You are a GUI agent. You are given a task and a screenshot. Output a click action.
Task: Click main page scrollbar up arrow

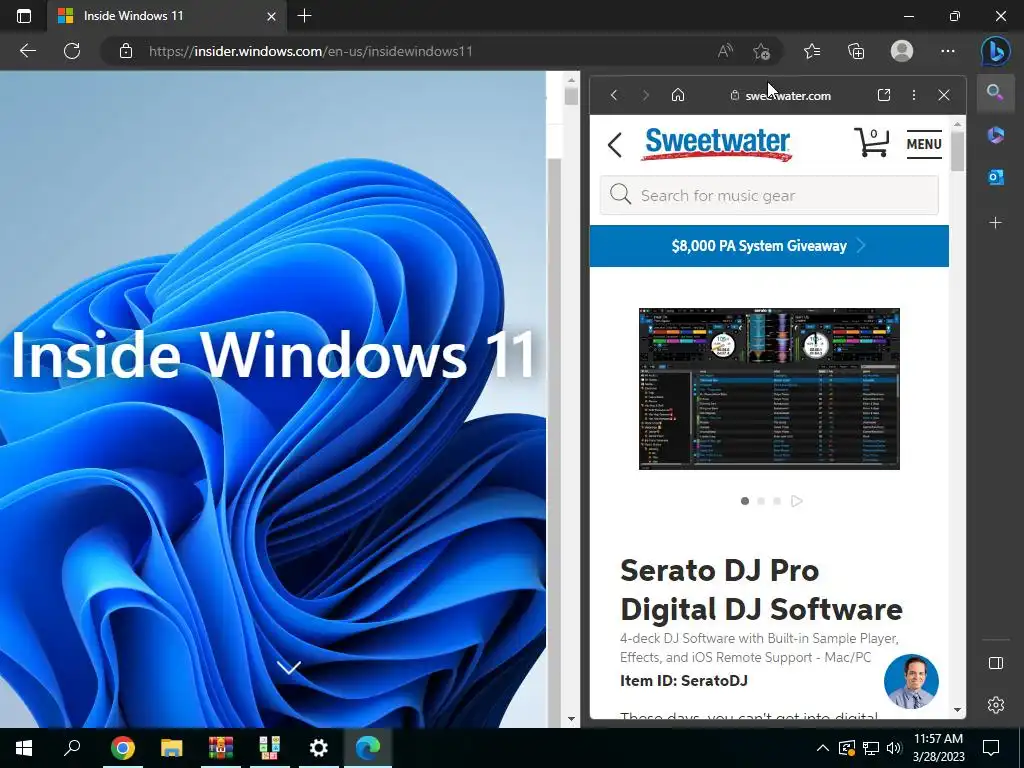point(571,80)
